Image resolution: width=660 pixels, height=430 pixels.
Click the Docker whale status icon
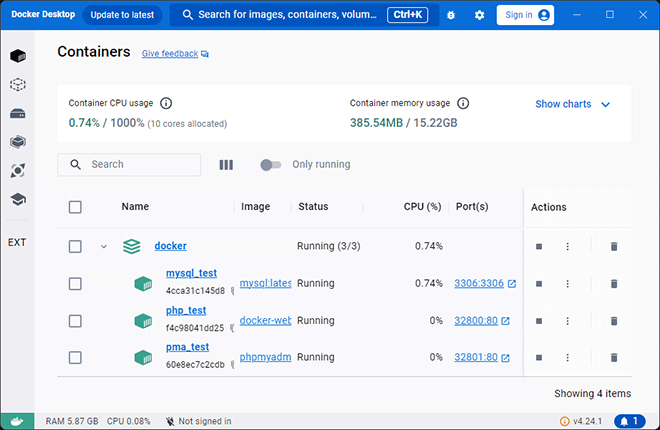[x=17, y=421]
